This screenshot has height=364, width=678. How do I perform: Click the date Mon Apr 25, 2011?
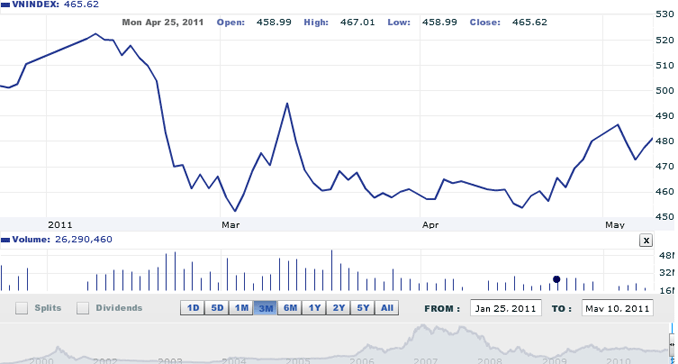[163, 22]
